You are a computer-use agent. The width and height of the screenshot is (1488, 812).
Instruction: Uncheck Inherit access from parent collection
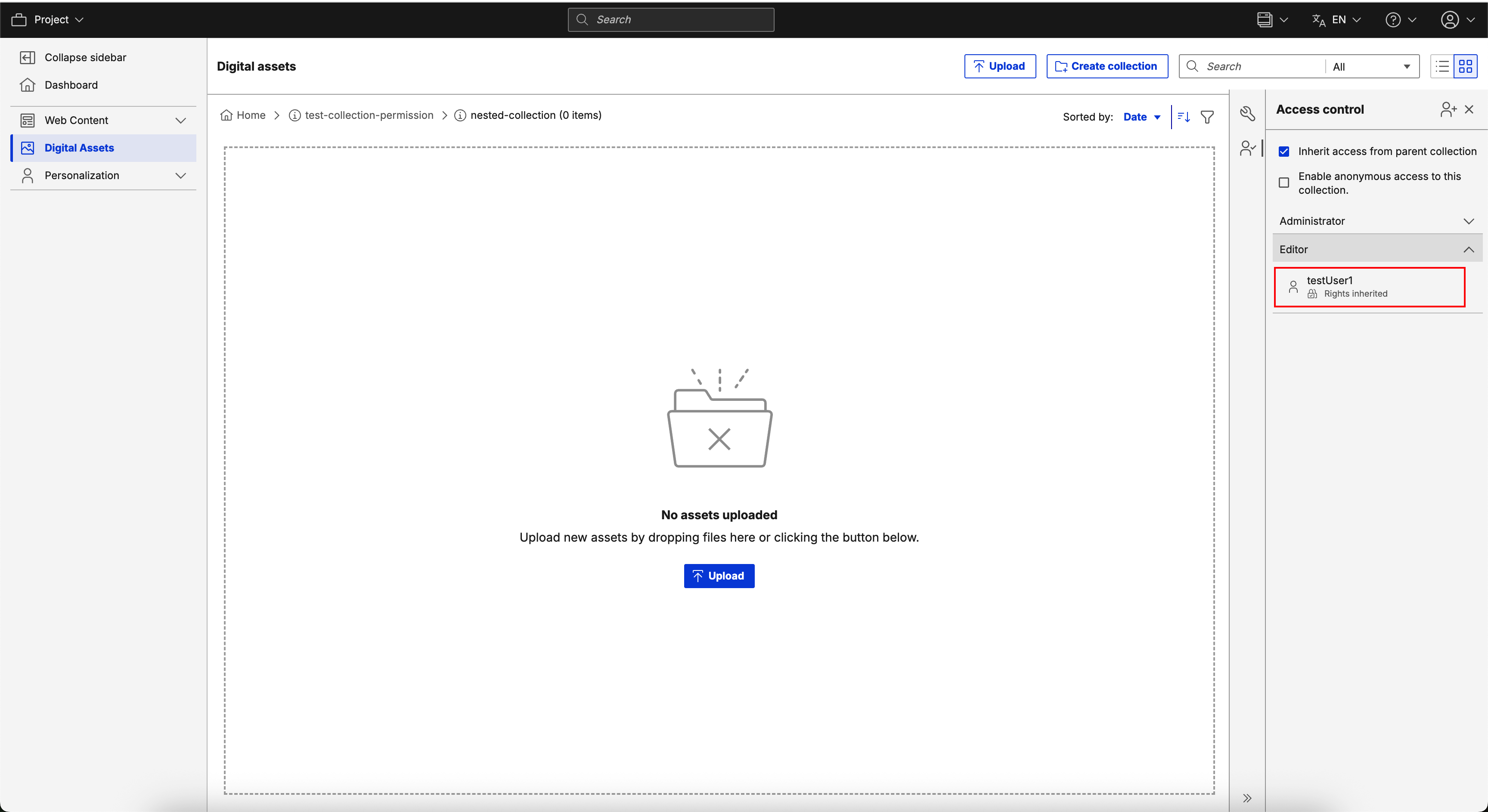(1284, 151)
